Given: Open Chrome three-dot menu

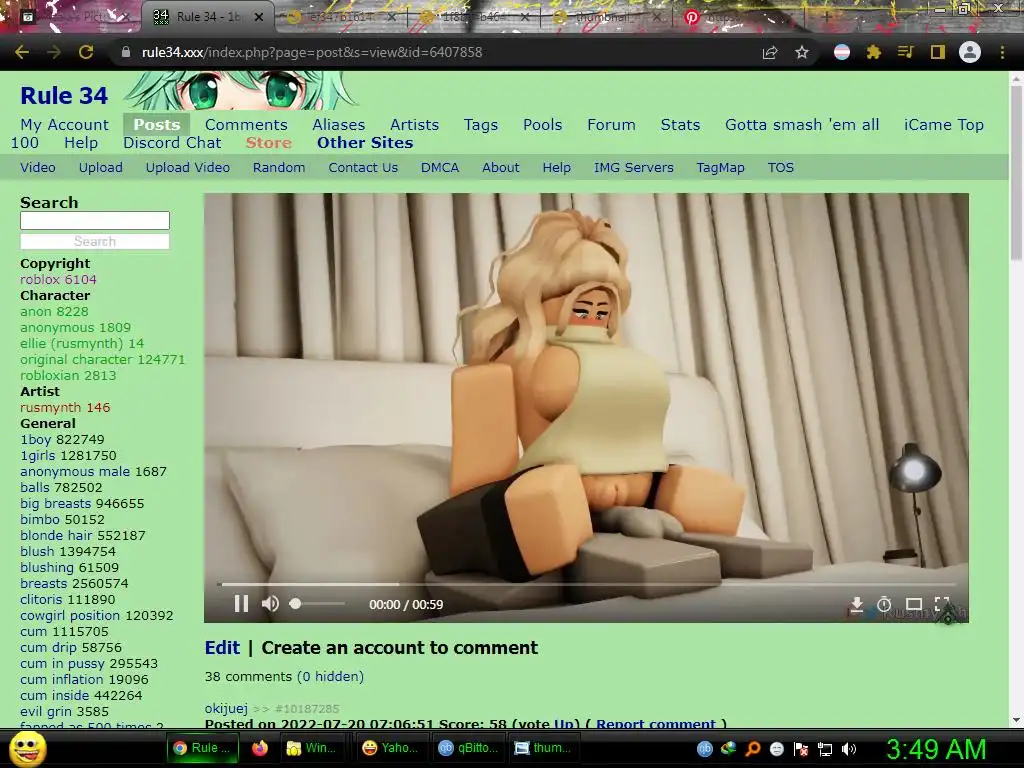Looking at the screenshot, I should pos(1002,52).
